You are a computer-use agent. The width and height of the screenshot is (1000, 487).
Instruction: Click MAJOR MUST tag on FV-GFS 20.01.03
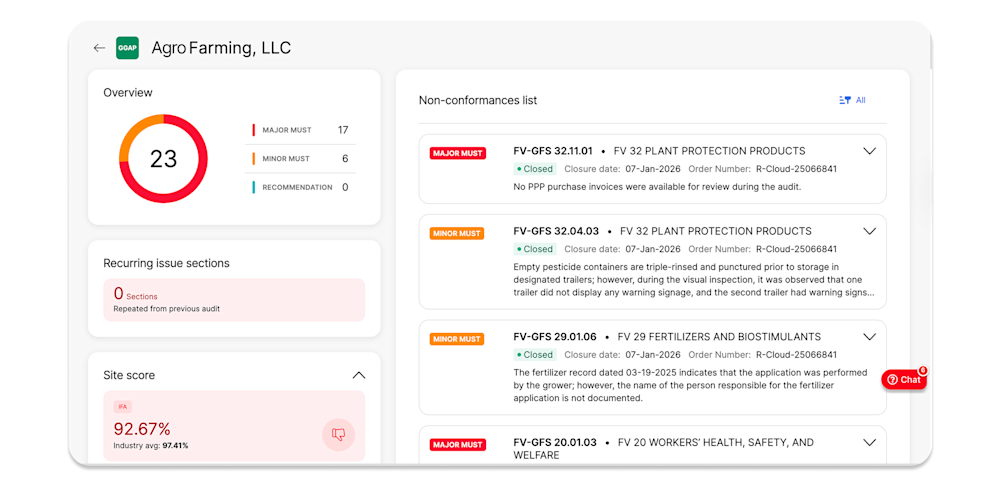coord(457,444)
